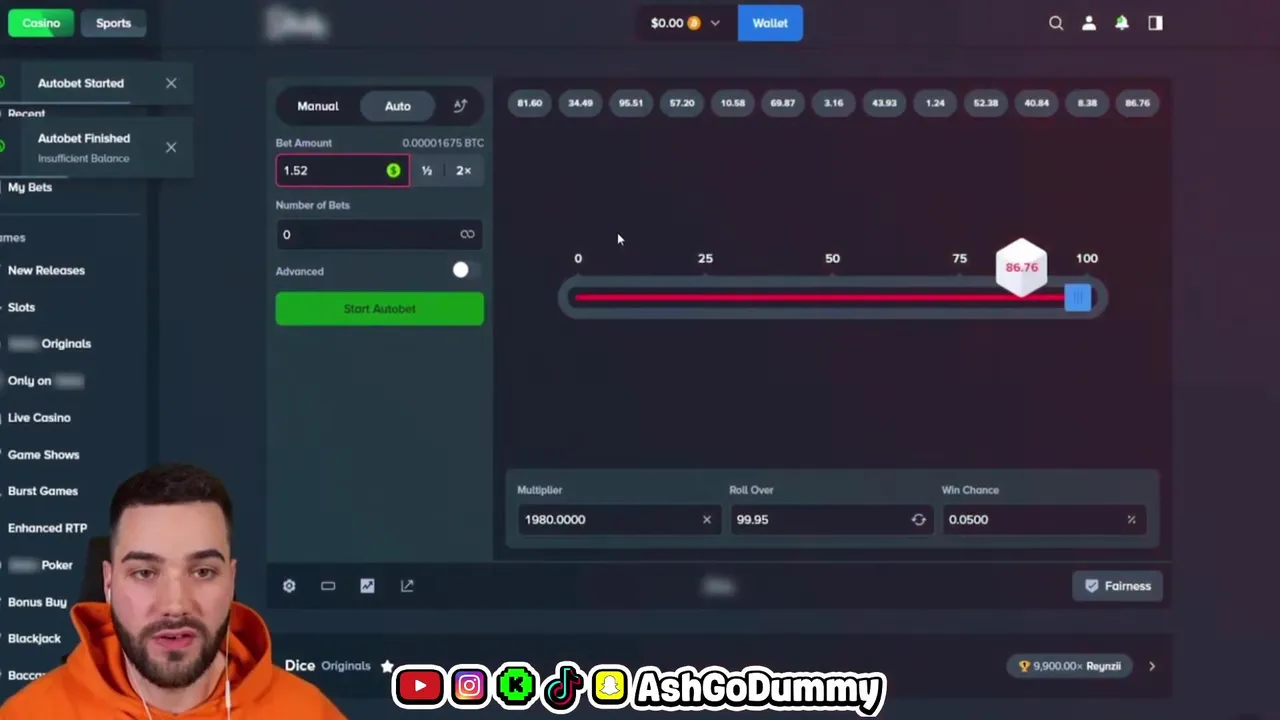The height and width of the screenshot is (720, 1280).
Task: Open game settings gear icon
Action: [289, 586]
